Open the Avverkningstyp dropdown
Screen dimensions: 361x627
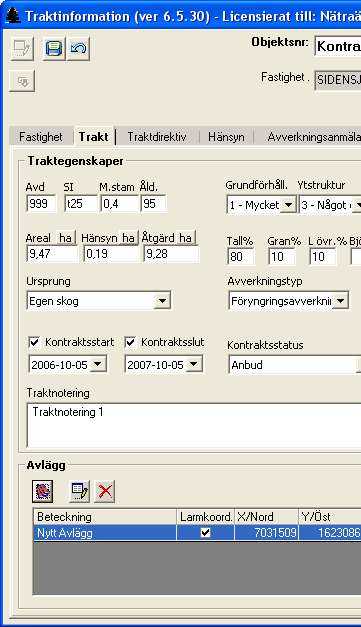pos(341,301)
